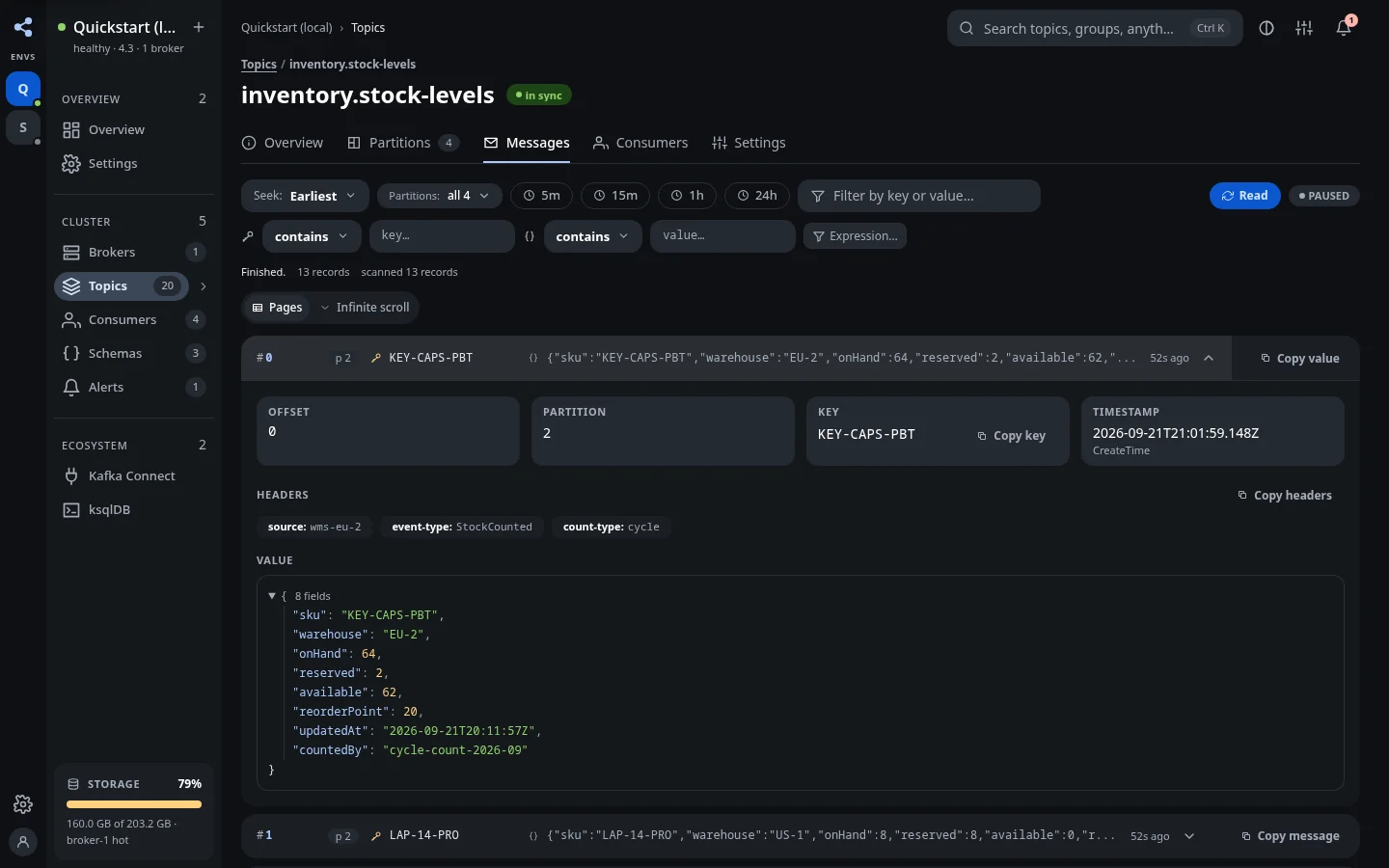Switch to the Partitions tab
The image size is (1389, 868).
[403, 143]
